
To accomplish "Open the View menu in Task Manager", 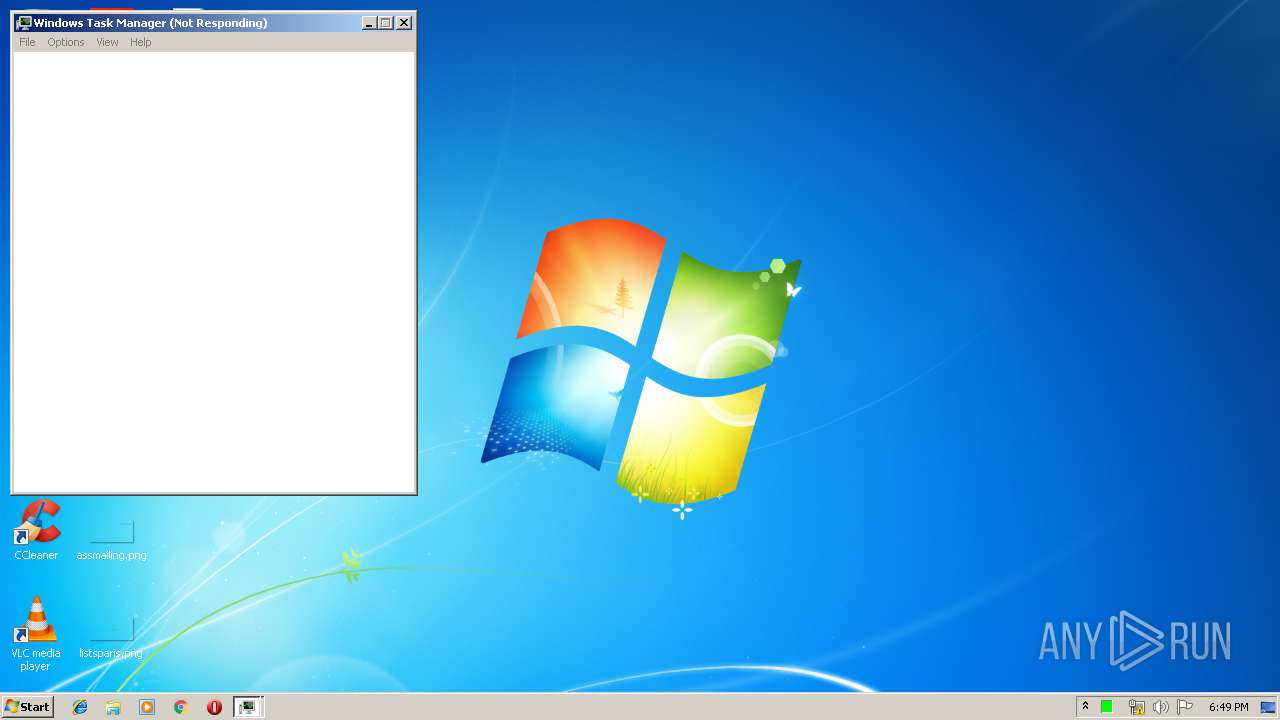I will coord(107,42).
